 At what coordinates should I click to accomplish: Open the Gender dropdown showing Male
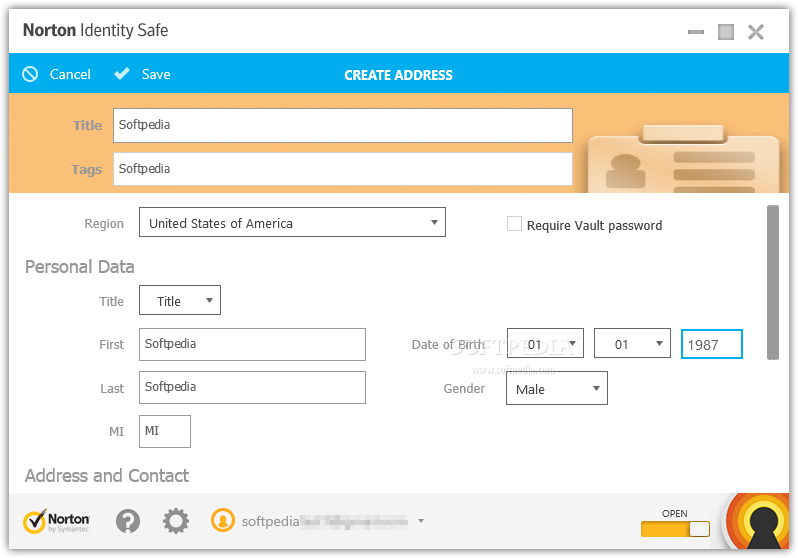(557, 388)
